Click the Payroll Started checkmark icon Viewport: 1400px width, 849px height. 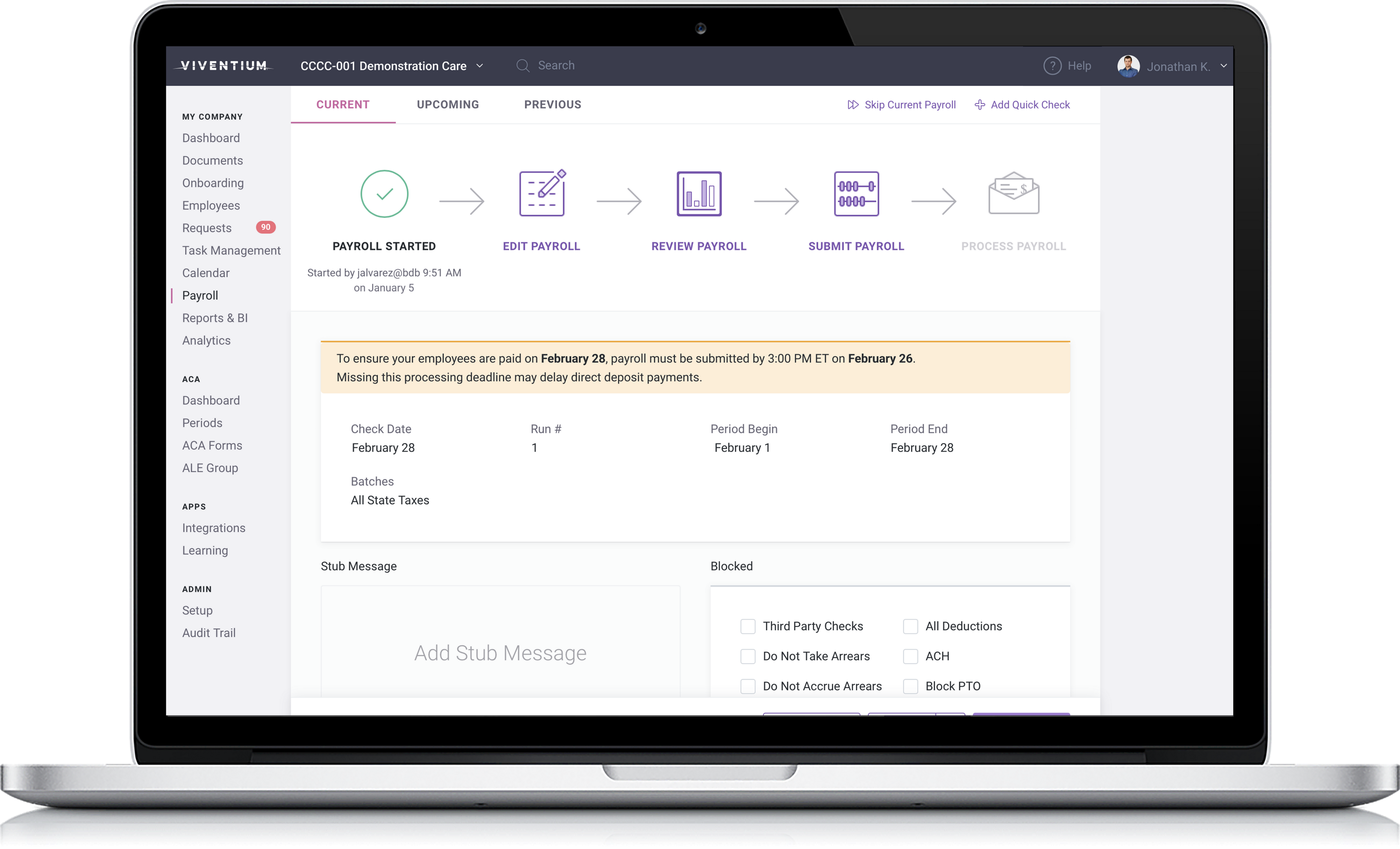[x=384, y=193]
